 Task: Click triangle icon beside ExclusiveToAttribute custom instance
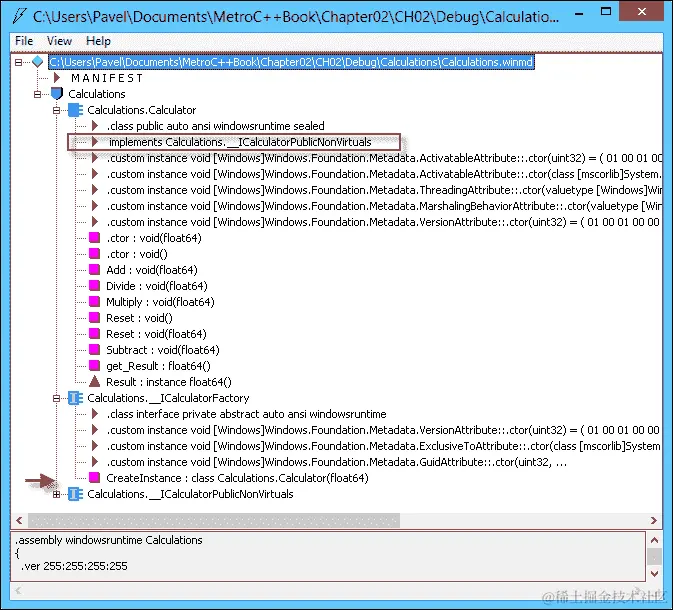coord(95,446)
